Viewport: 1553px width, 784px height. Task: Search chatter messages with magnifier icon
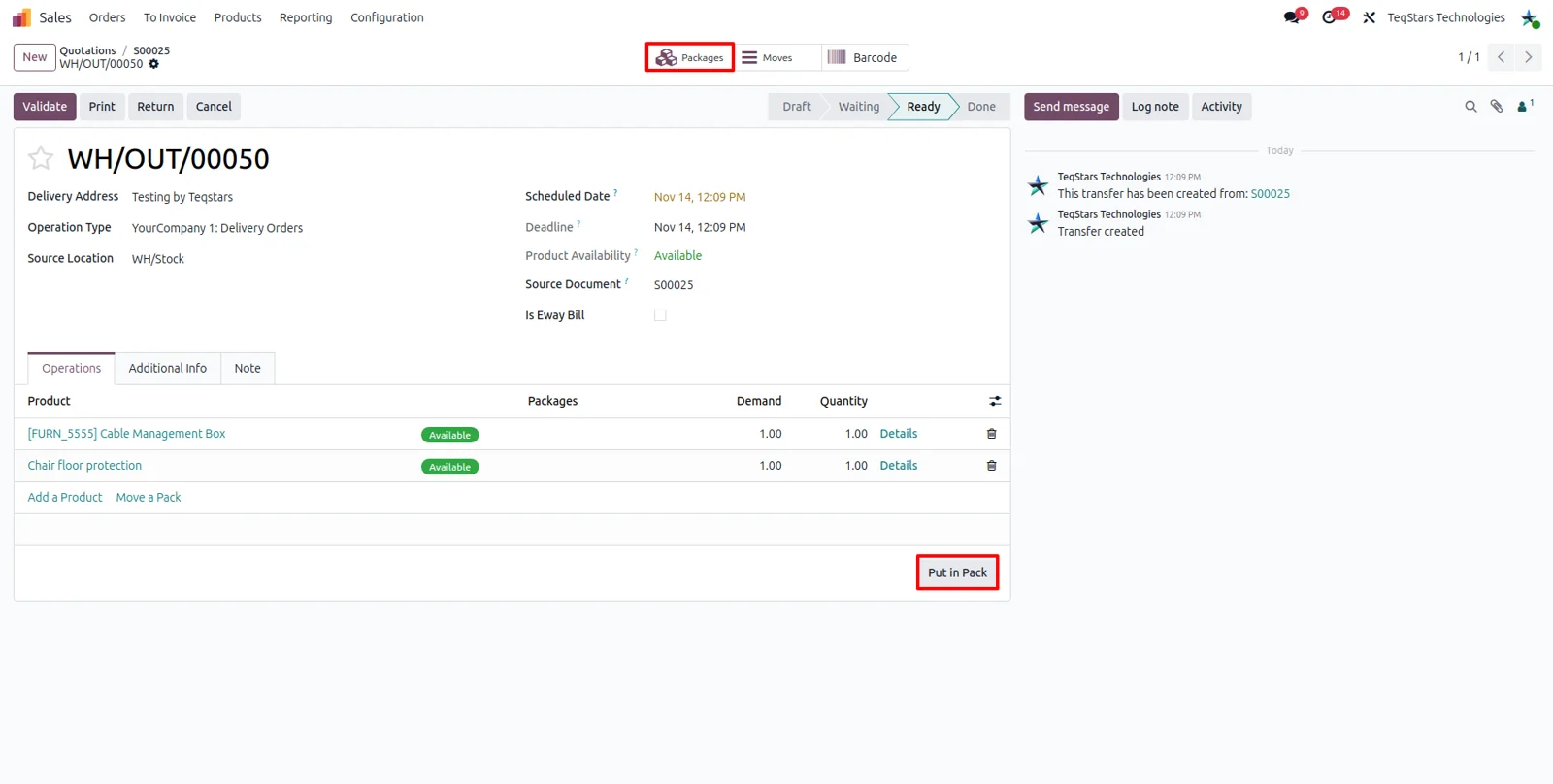pyautogui.click(x=1470, y=107)
